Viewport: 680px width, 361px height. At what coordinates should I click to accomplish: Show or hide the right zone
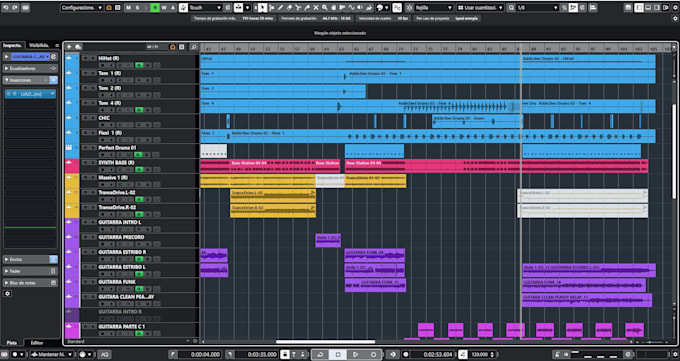click(657, 7)
